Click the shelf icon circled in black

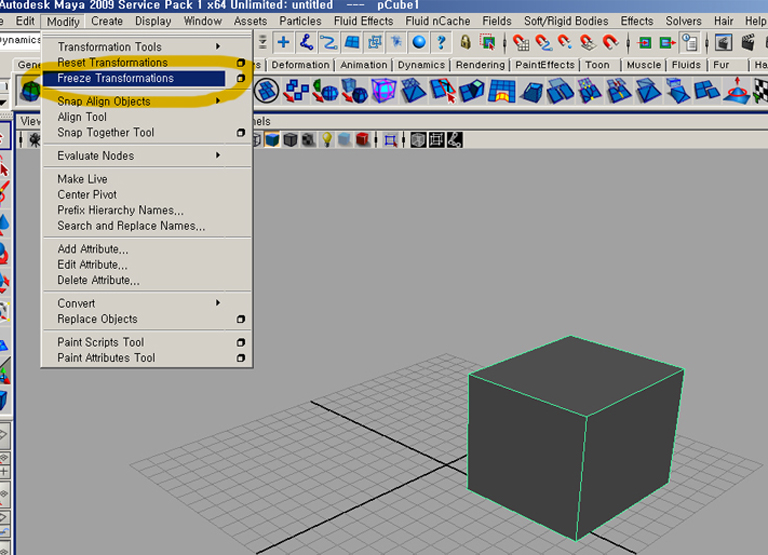click(266, 91)
